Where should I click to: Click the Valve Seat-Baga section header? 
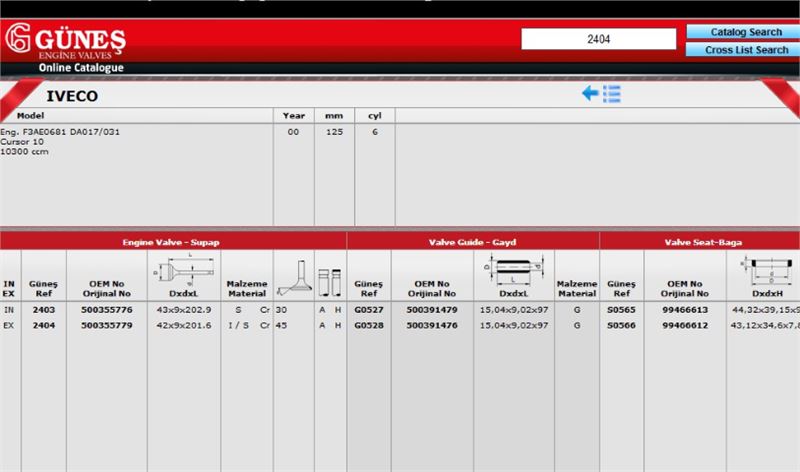tap(703, 242)
